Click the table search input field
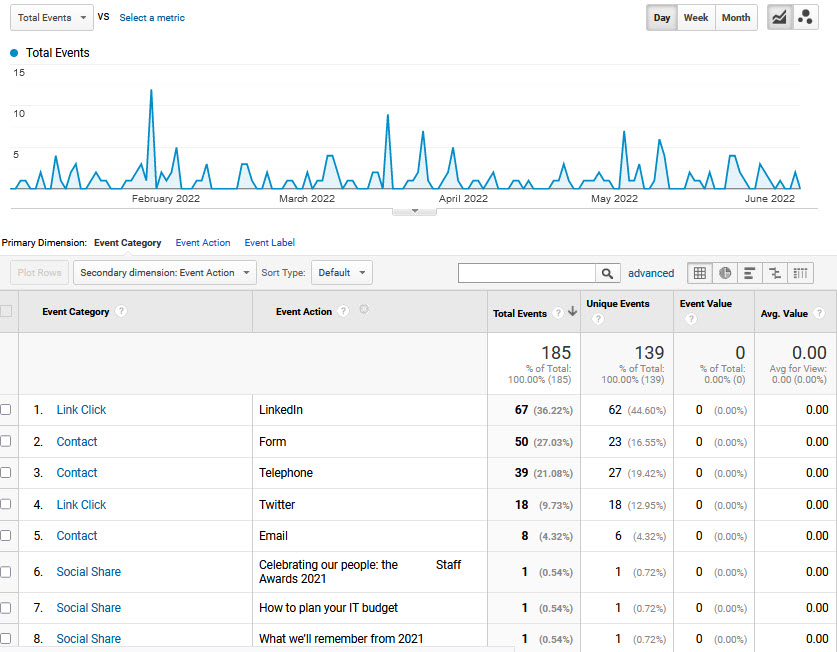 [x=526, y=273]
